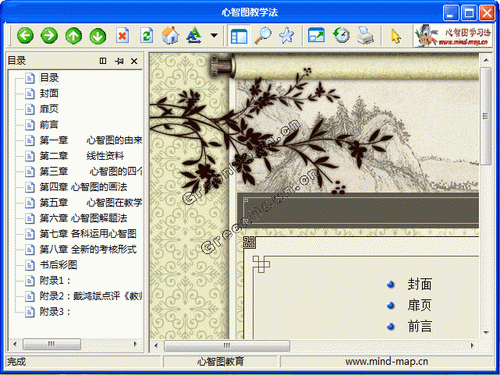Toggle the contents panel layout button
Screen dimensions: 500x375
[x=239, y=36]
